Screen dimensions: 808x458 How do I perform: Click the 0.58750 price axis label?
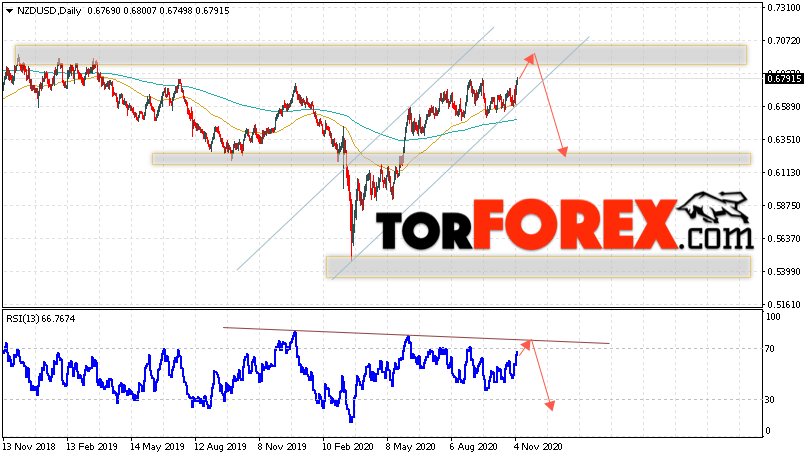point(784,206)
